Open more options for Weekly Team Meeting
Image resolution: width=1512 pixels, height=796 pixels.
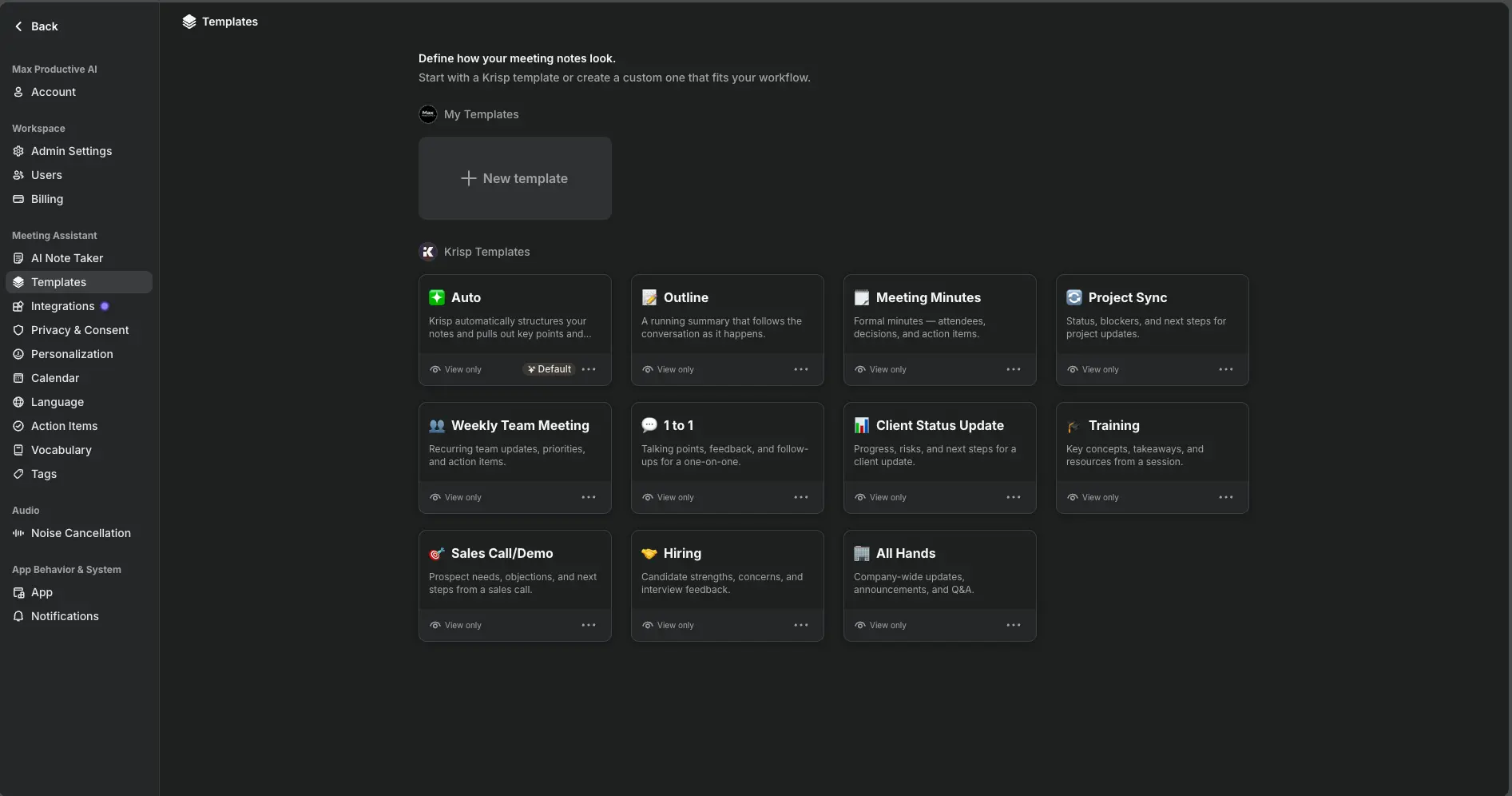click(x=589, y=497)
